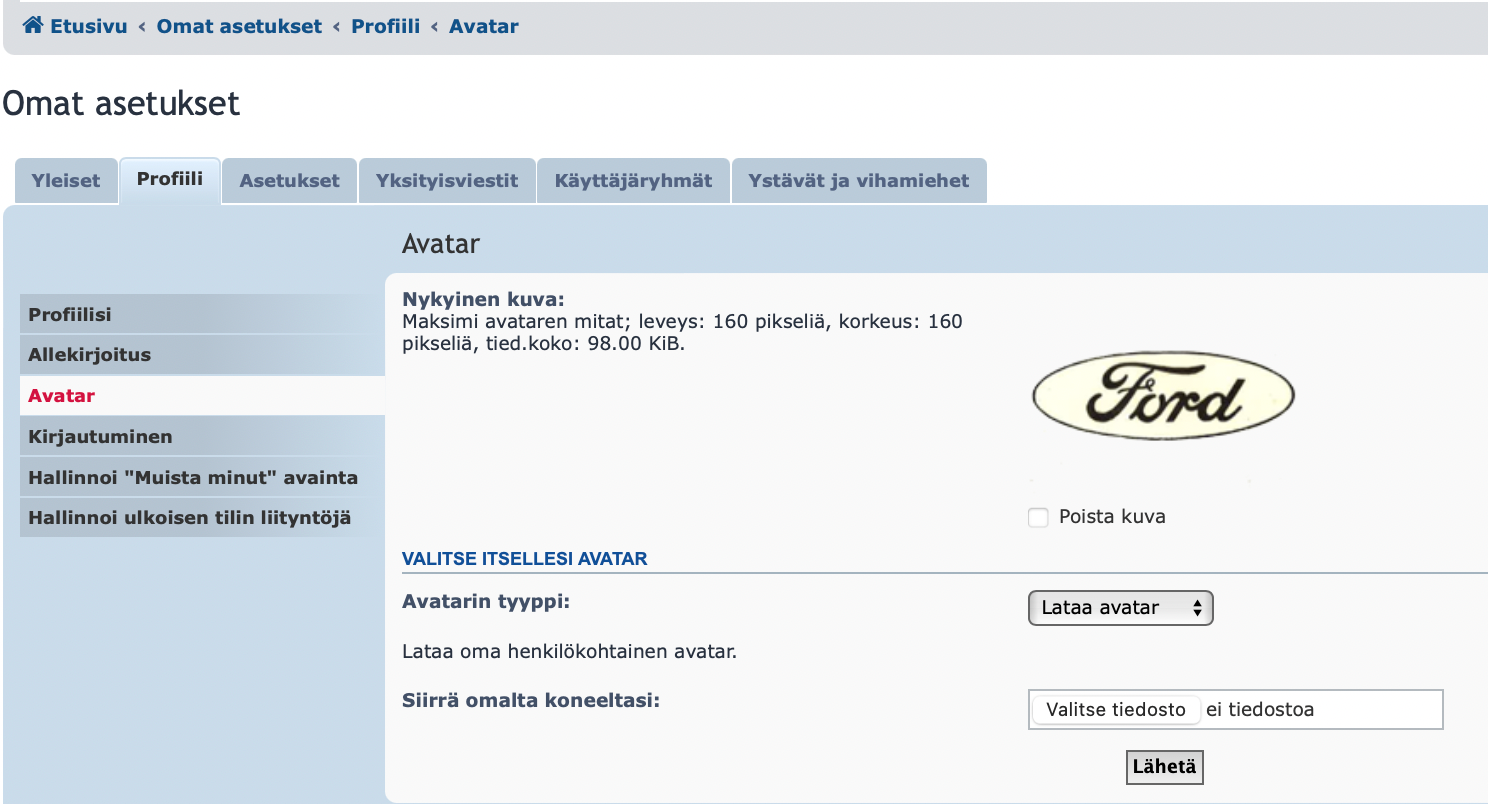Go to Omat asetukset breadcrumb link
The width and height of the screenshot is (1488, 804).
pyautogui.click(x=239, y=26)
